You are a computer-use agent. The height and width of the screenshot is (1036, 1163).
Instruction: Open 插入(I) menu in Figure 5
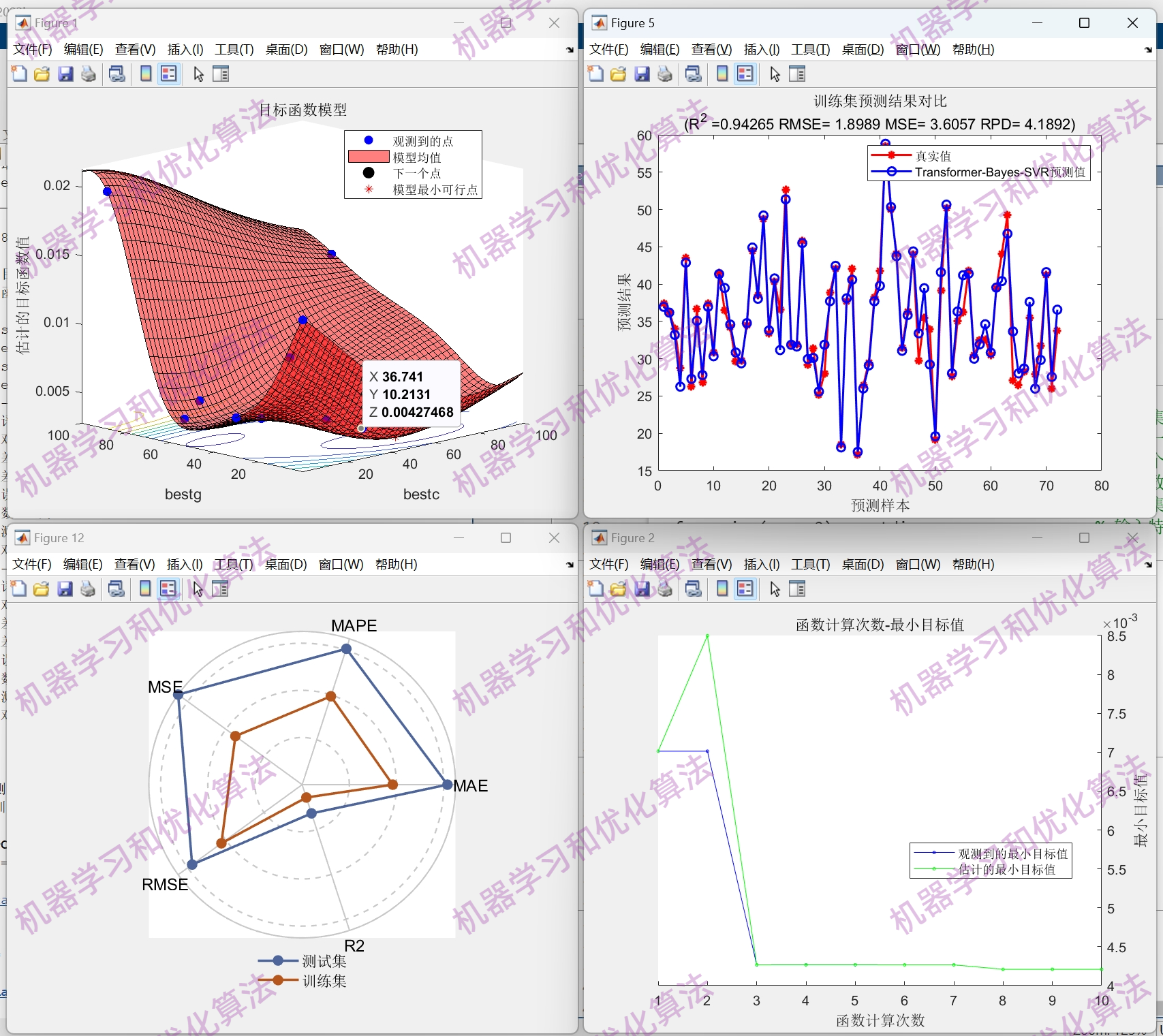pyautogui.click(x=762, y=50)
